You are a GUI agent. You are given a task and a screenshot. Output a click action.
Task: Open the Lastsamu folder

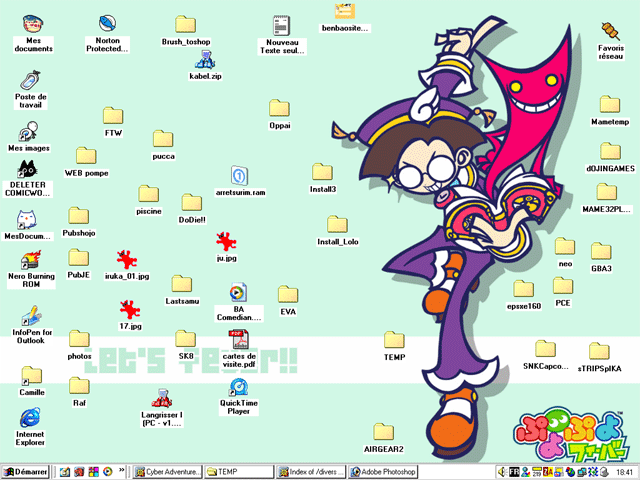(x=182, y=284)
